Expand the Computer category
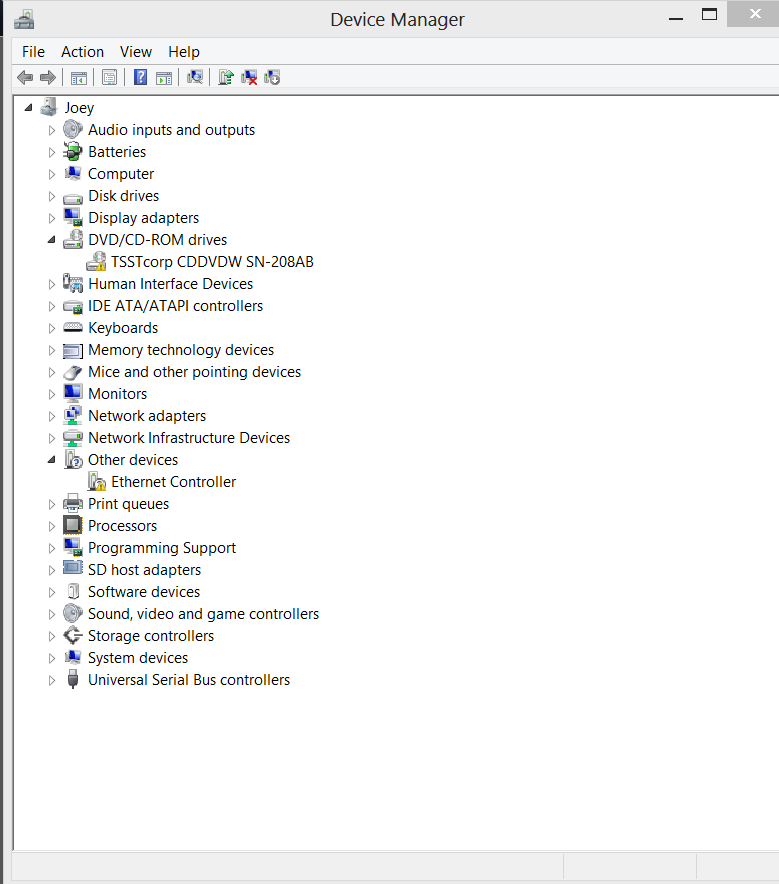The image size is (779, 884). (x=51, y=174)
